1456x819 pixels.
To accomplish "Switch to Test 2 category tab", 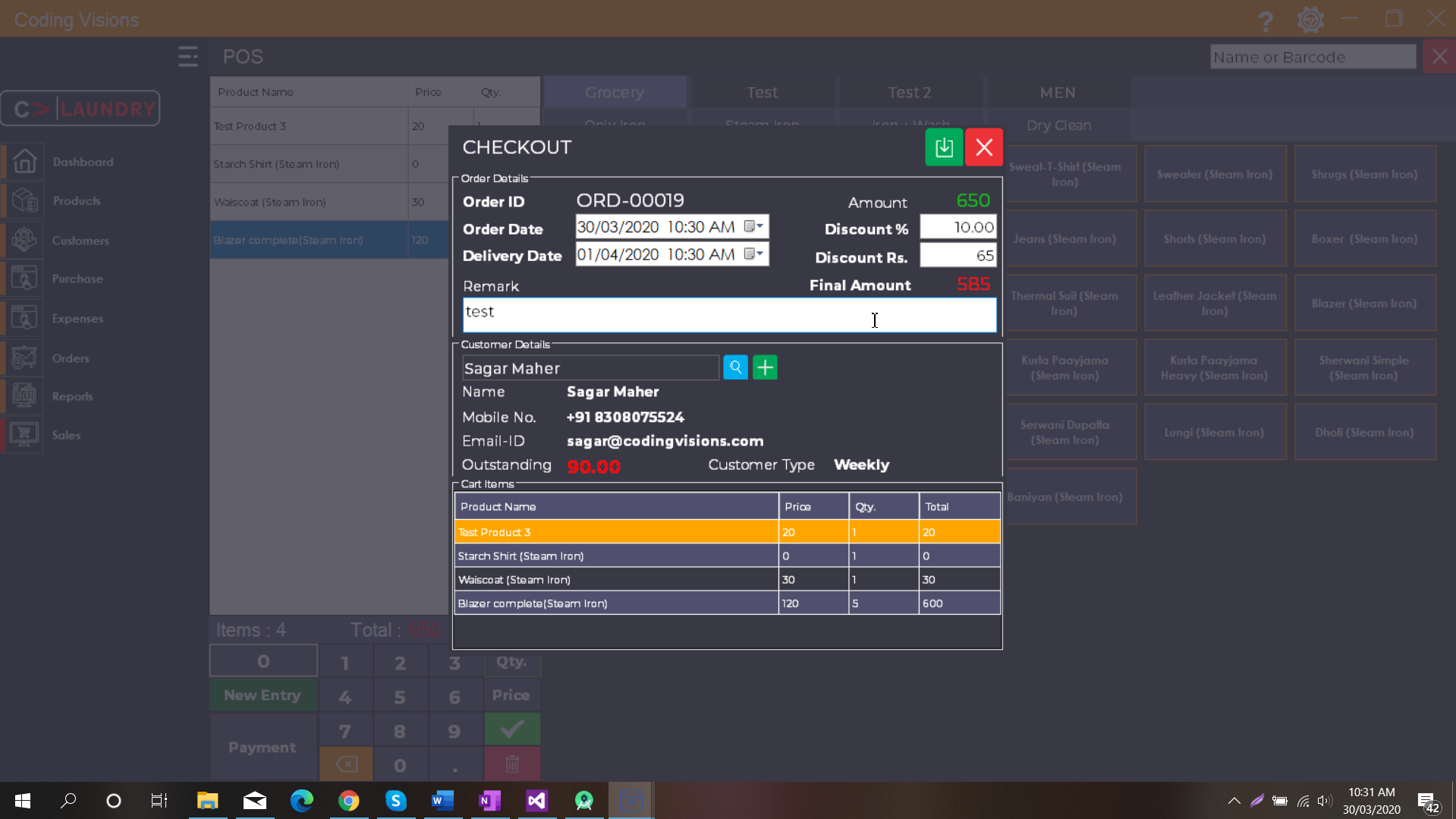I will coord(909,92).
